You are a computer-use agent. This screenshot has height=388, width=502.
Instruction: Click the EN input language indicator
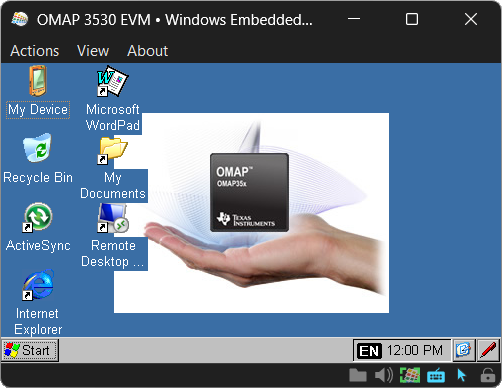pos(369,351)
